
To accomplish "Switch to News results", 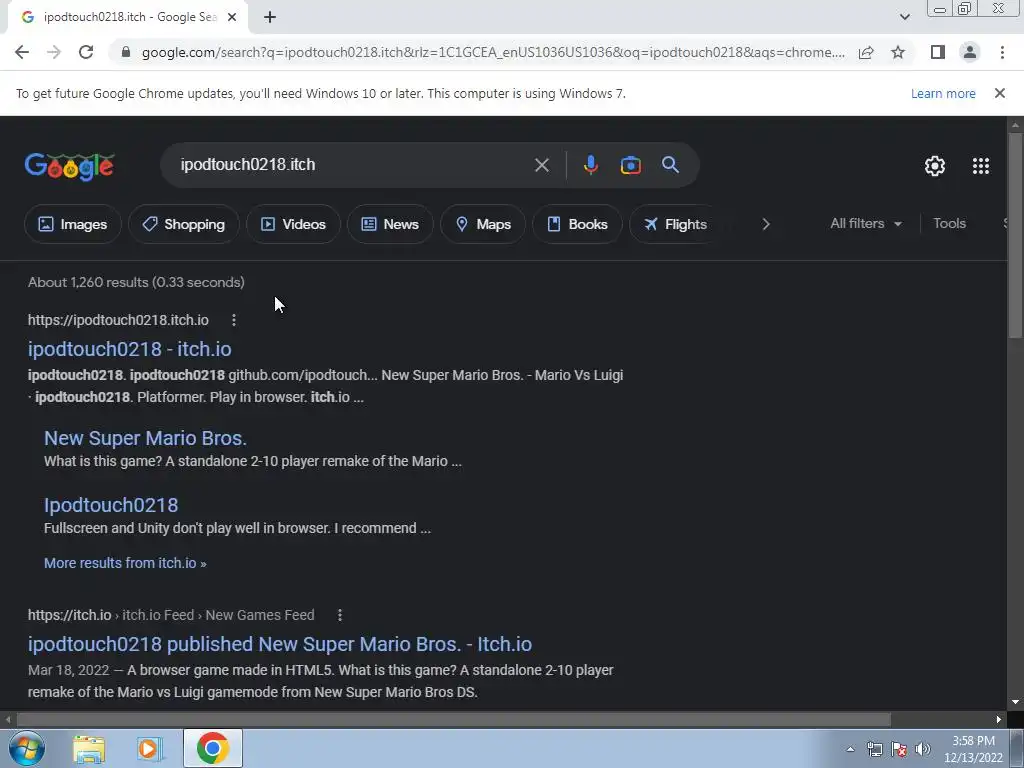I will 390,224.
